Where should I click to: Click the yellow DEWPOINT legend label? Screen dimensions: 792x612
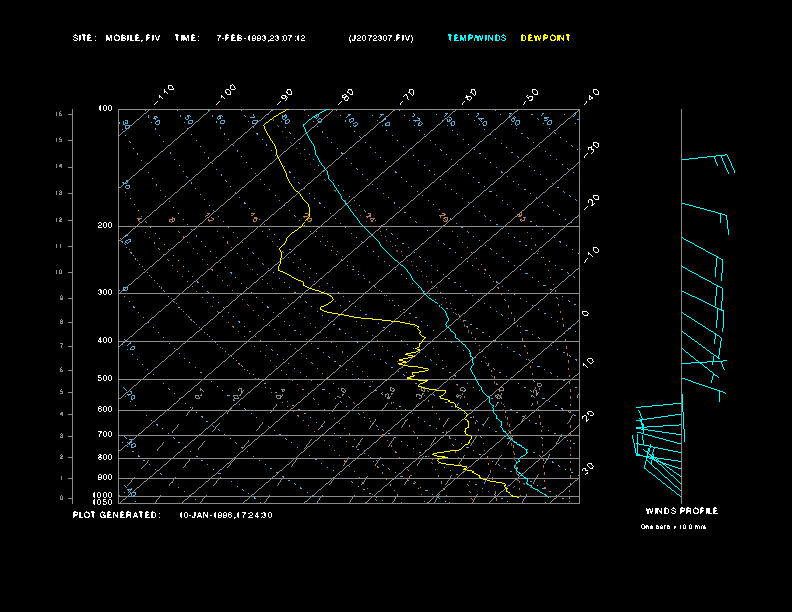point(546,38)
